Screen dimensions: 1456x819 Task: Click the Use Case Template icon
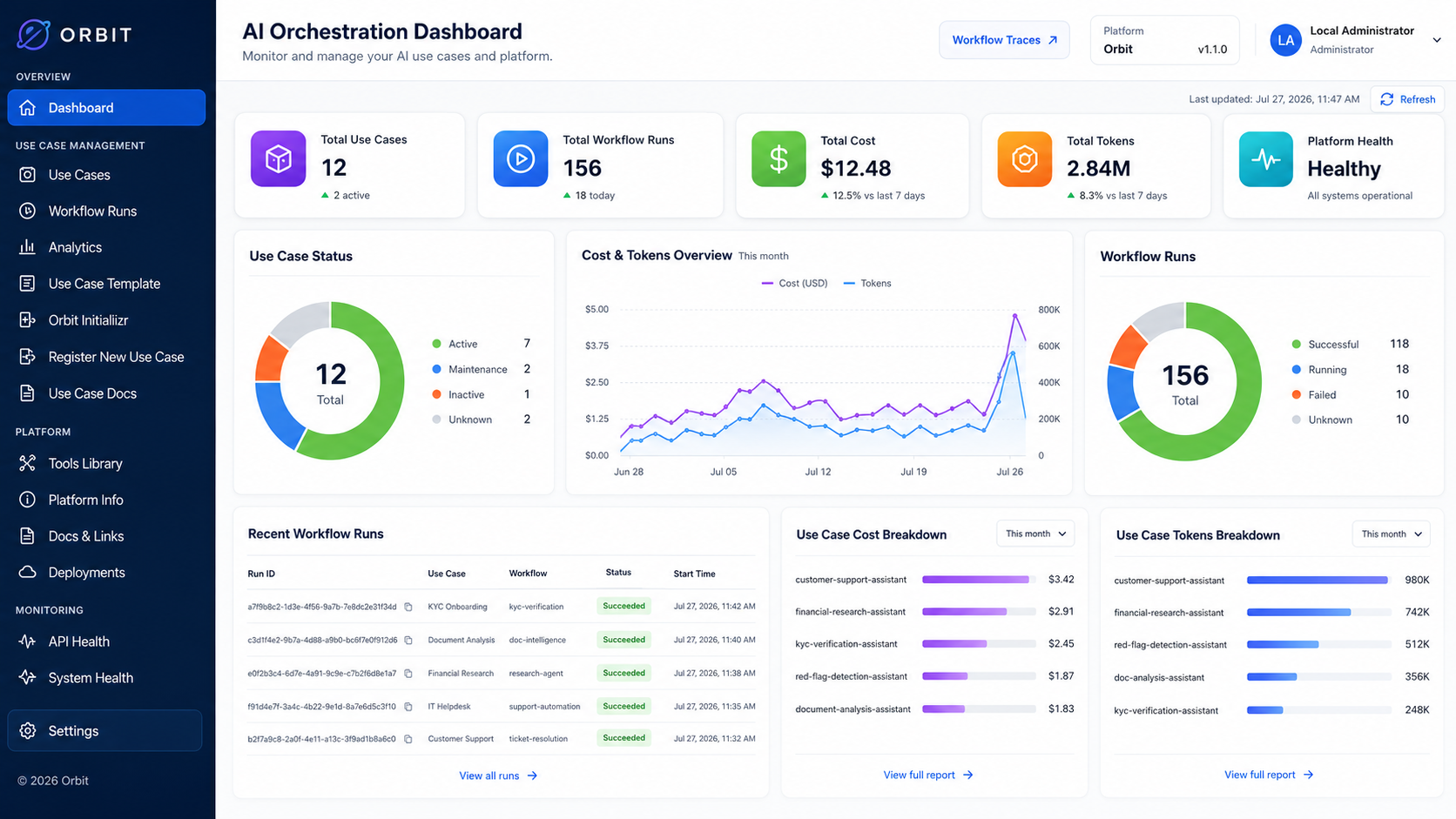(28, 284)
